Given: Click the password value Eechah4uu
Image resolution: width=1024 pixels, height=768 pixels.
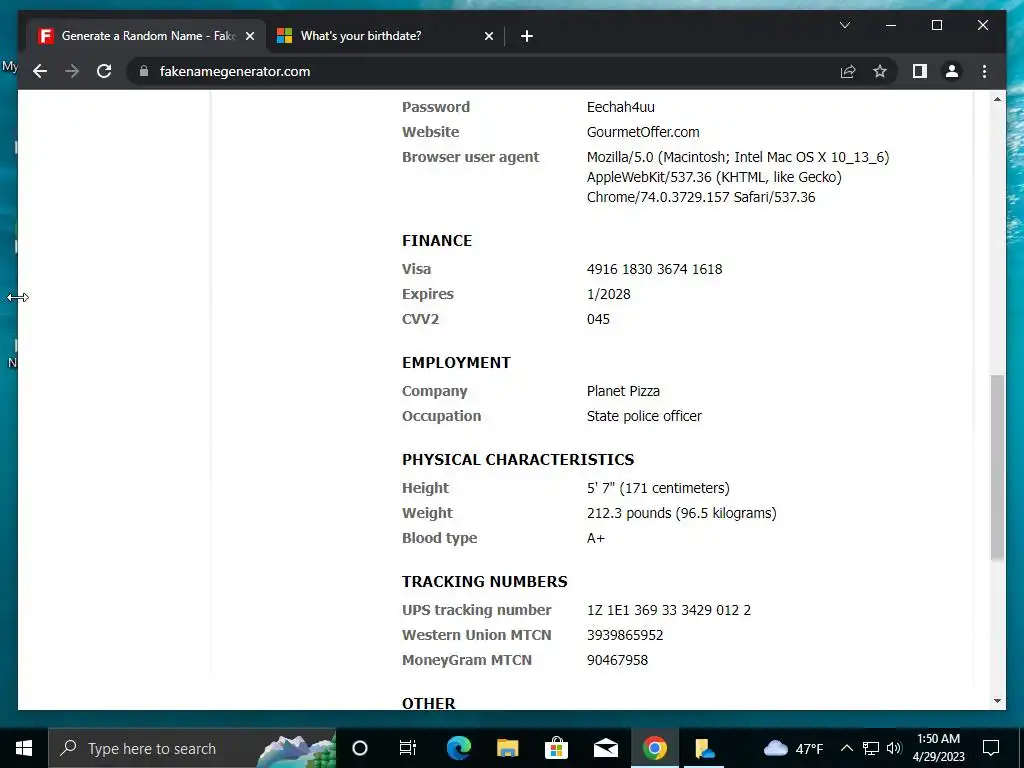Looking at the screenshot, I should (x=620, y=107).
